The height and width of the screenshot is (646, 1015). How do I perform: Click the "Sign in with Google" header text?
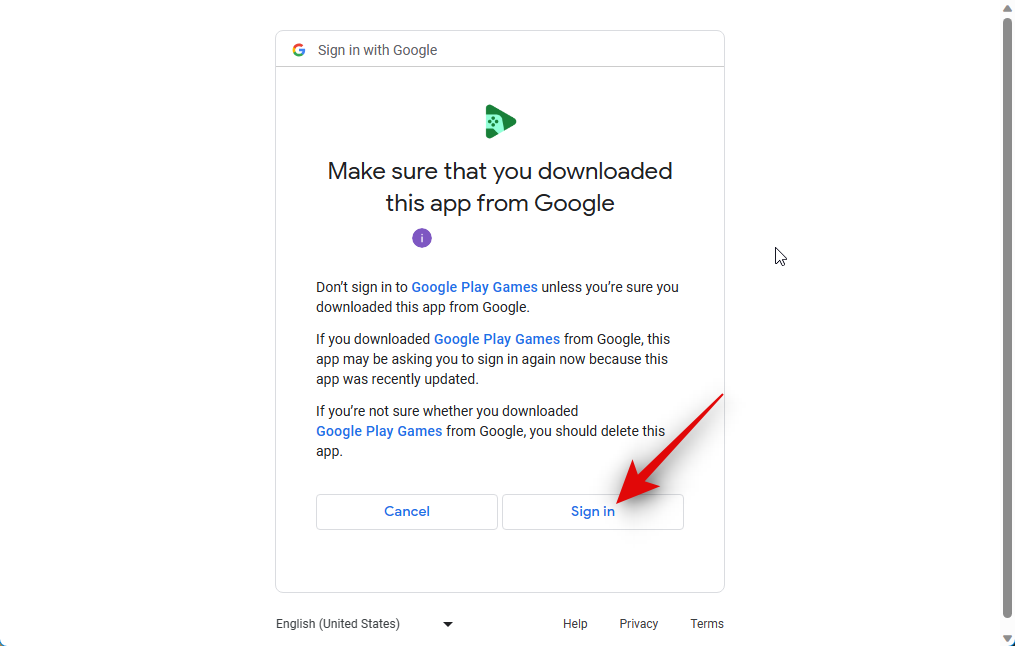(x=377, y=50)
